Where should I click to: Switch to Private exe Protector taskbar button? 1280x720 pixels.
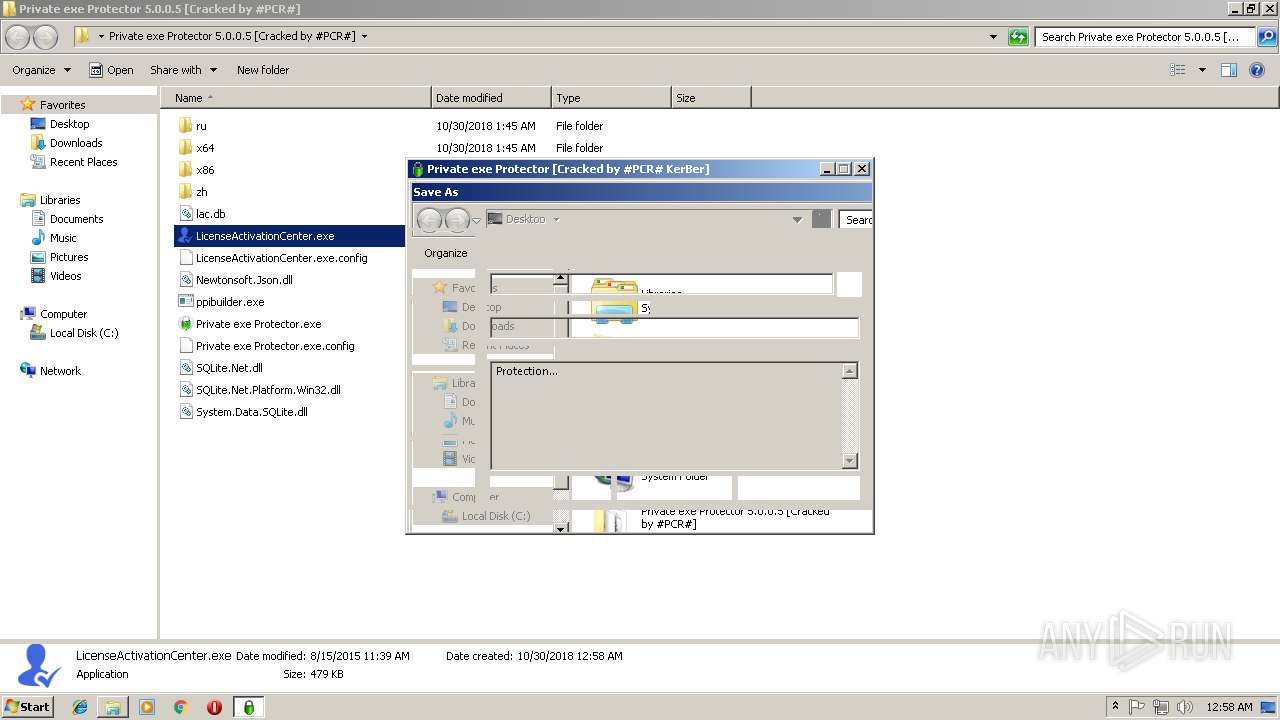[x=249, y=707]
